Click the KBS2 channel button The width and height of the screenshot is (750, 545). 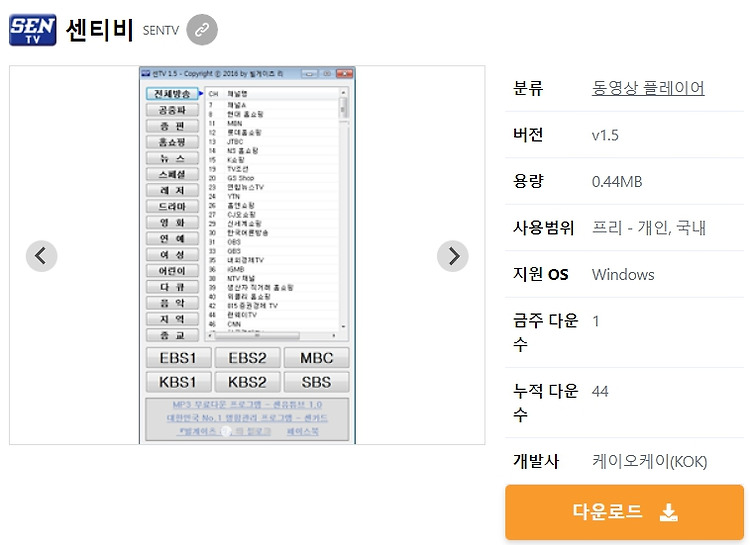pos(247,382)
